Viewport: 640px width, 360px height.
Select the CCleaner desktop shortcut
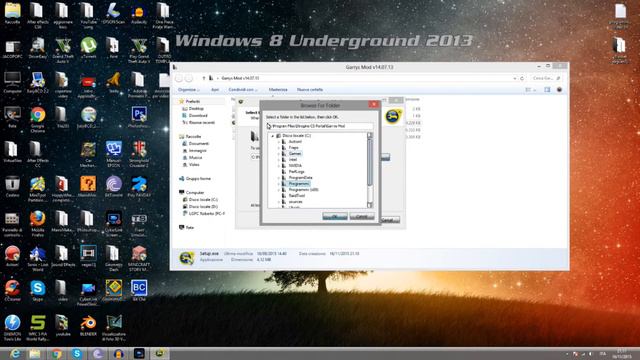click(x=12, y=290)
